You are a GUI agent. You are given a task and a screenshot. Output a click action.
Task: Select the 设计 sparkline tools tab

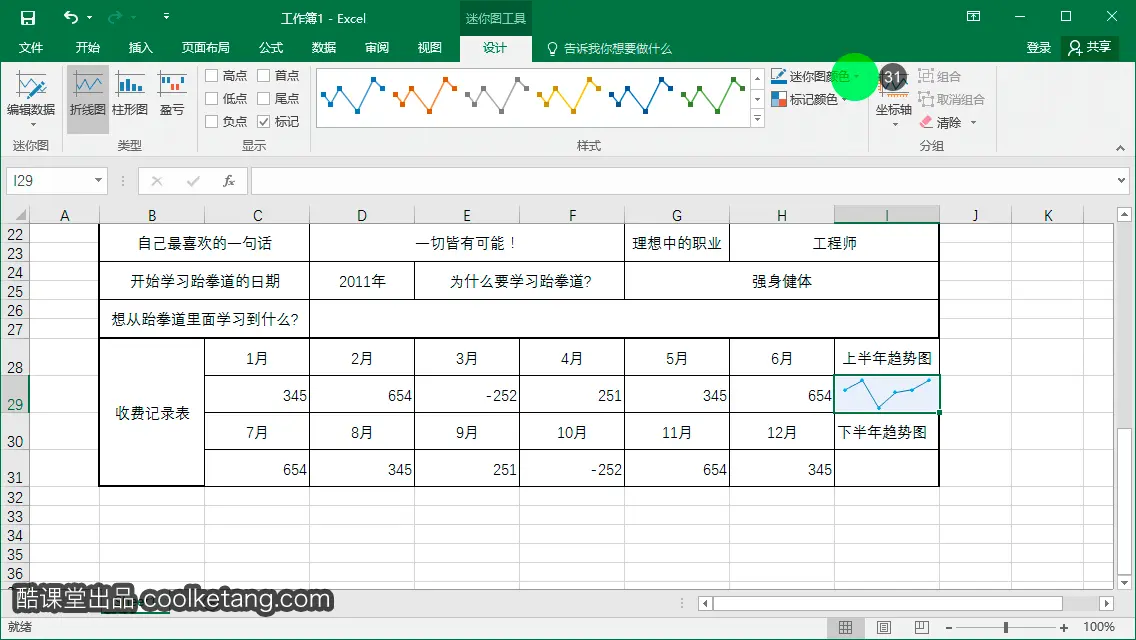click(496, 49)
